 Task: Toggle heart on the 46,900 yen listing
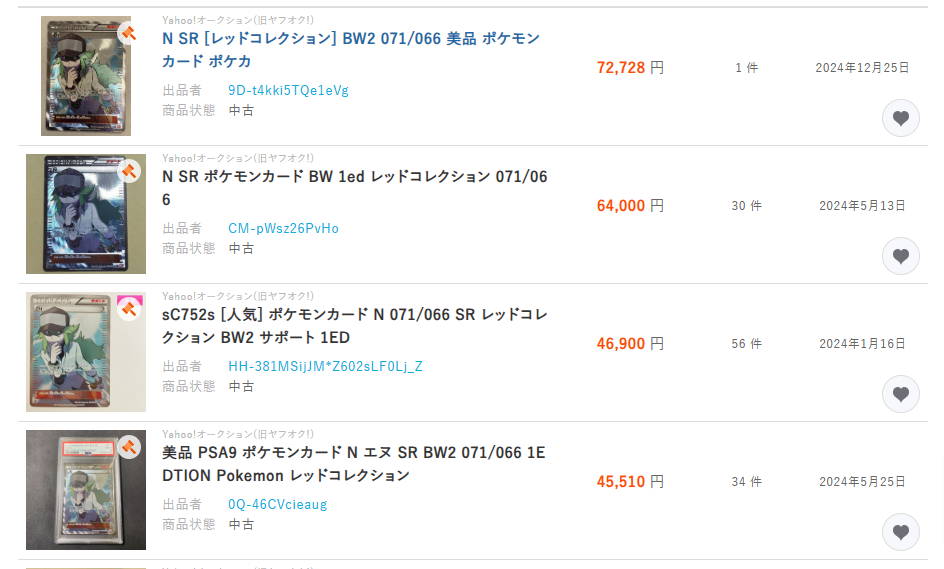pyautogui.click(x=900, y=394)
